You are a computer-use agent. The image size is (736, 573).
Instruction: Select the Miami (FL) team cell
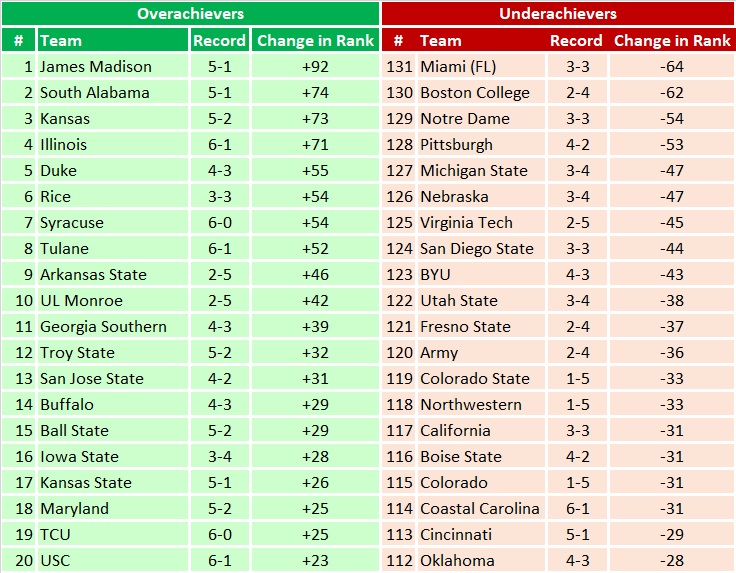tap(481, 66)
